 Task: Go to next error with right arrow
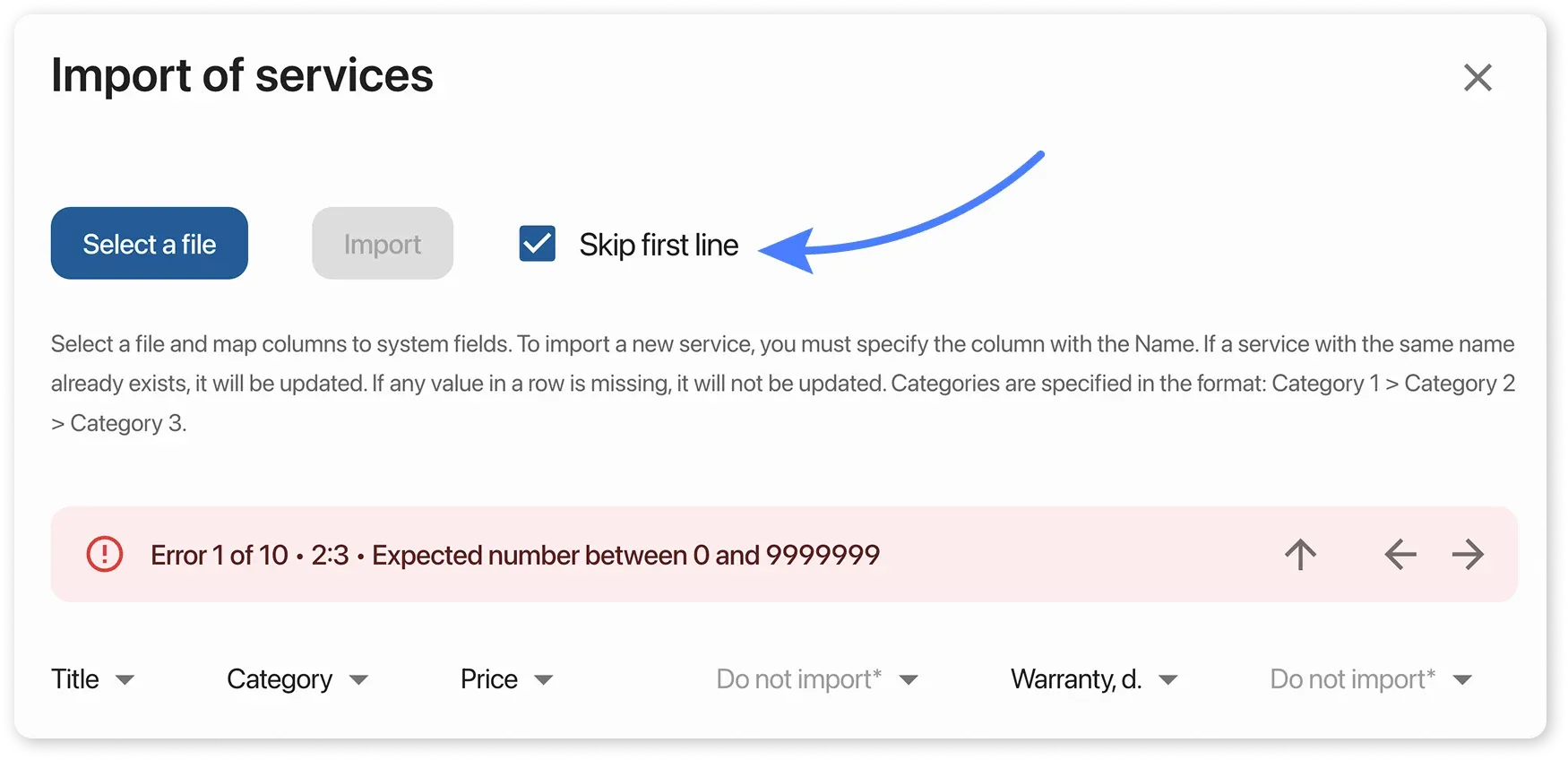click(1468, 555)
